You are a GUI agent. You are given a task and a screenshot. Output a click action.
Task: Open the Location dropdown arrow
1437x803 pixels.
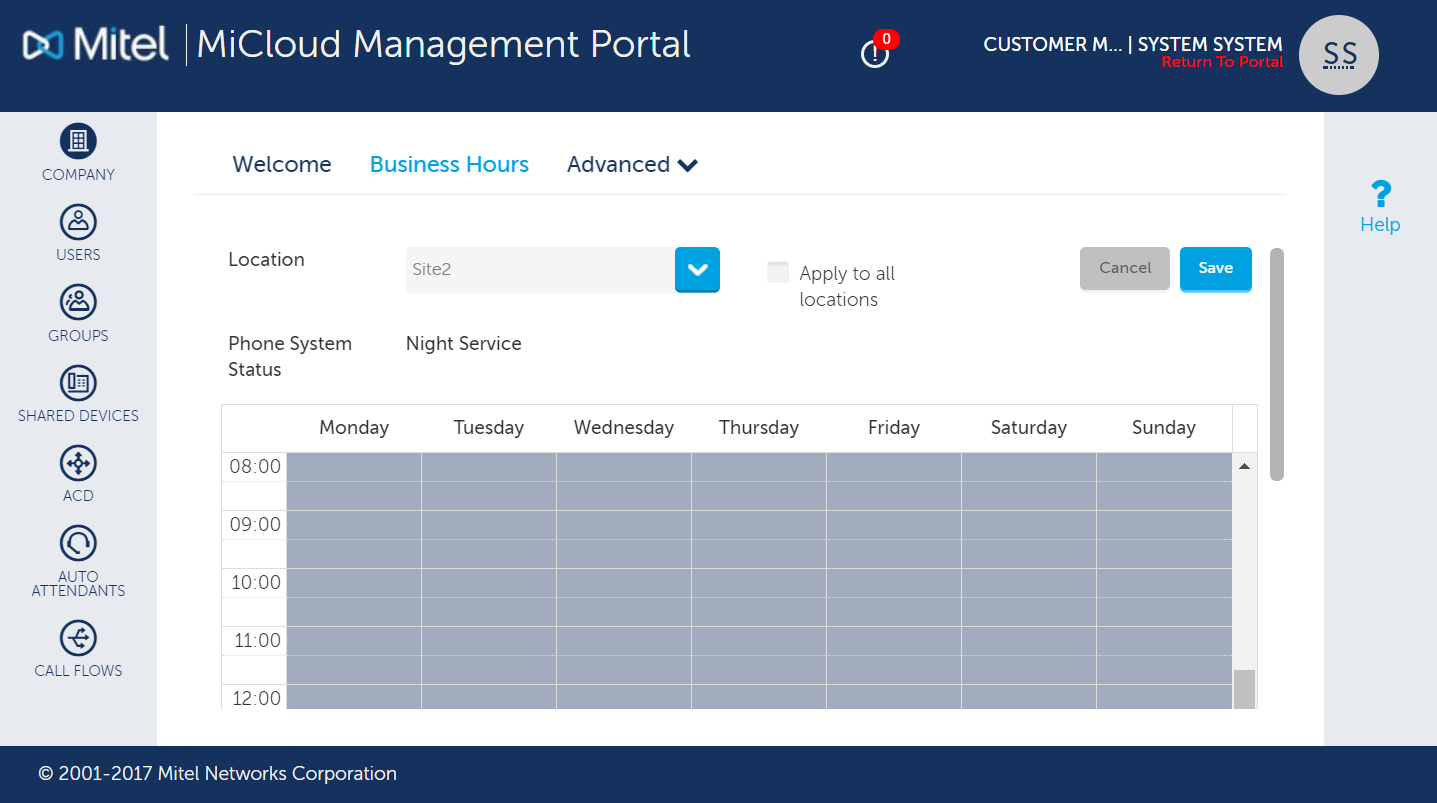pyautogui.click(x=697, y=269)
